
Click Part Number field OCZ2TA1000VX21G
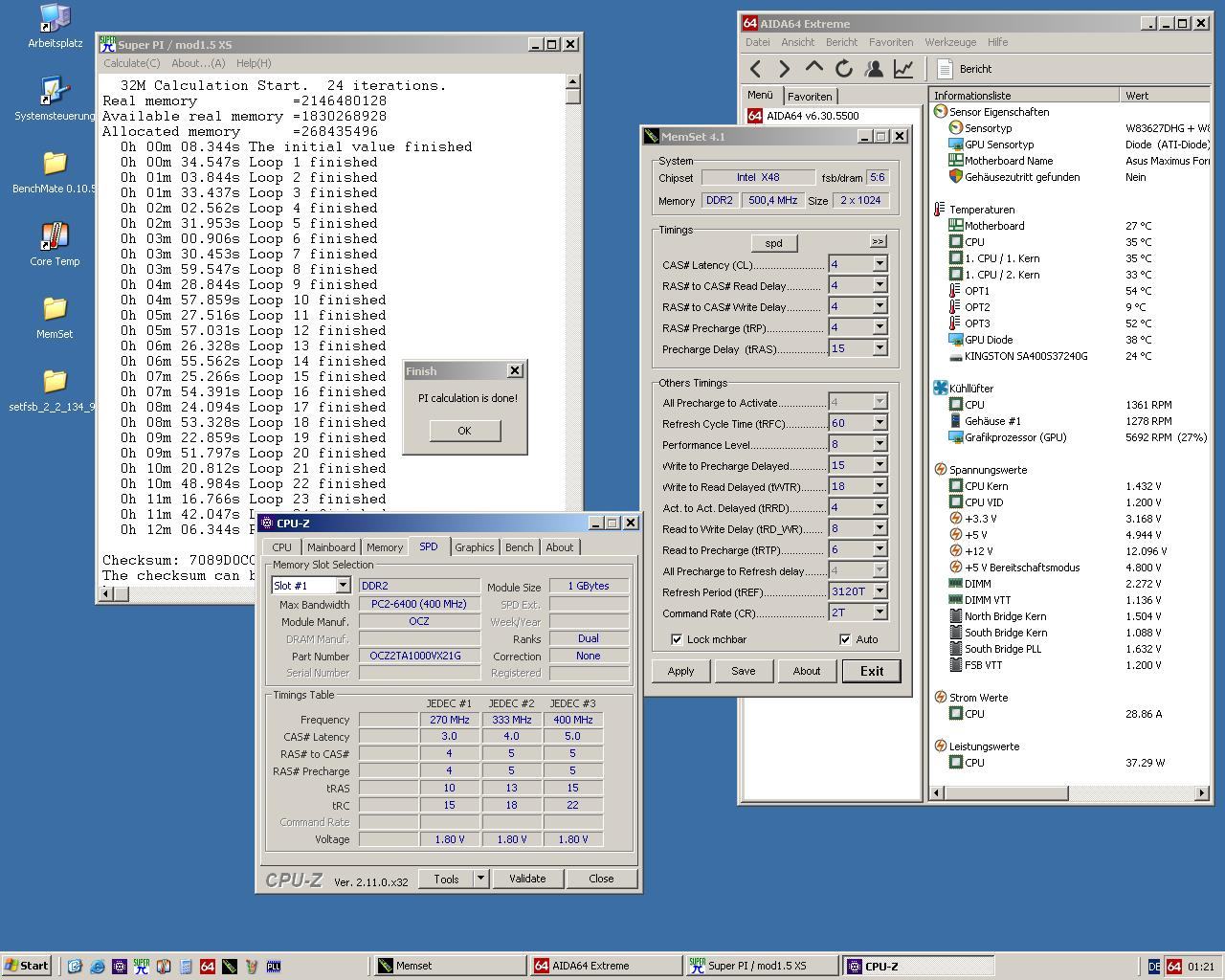coord(419,657)
